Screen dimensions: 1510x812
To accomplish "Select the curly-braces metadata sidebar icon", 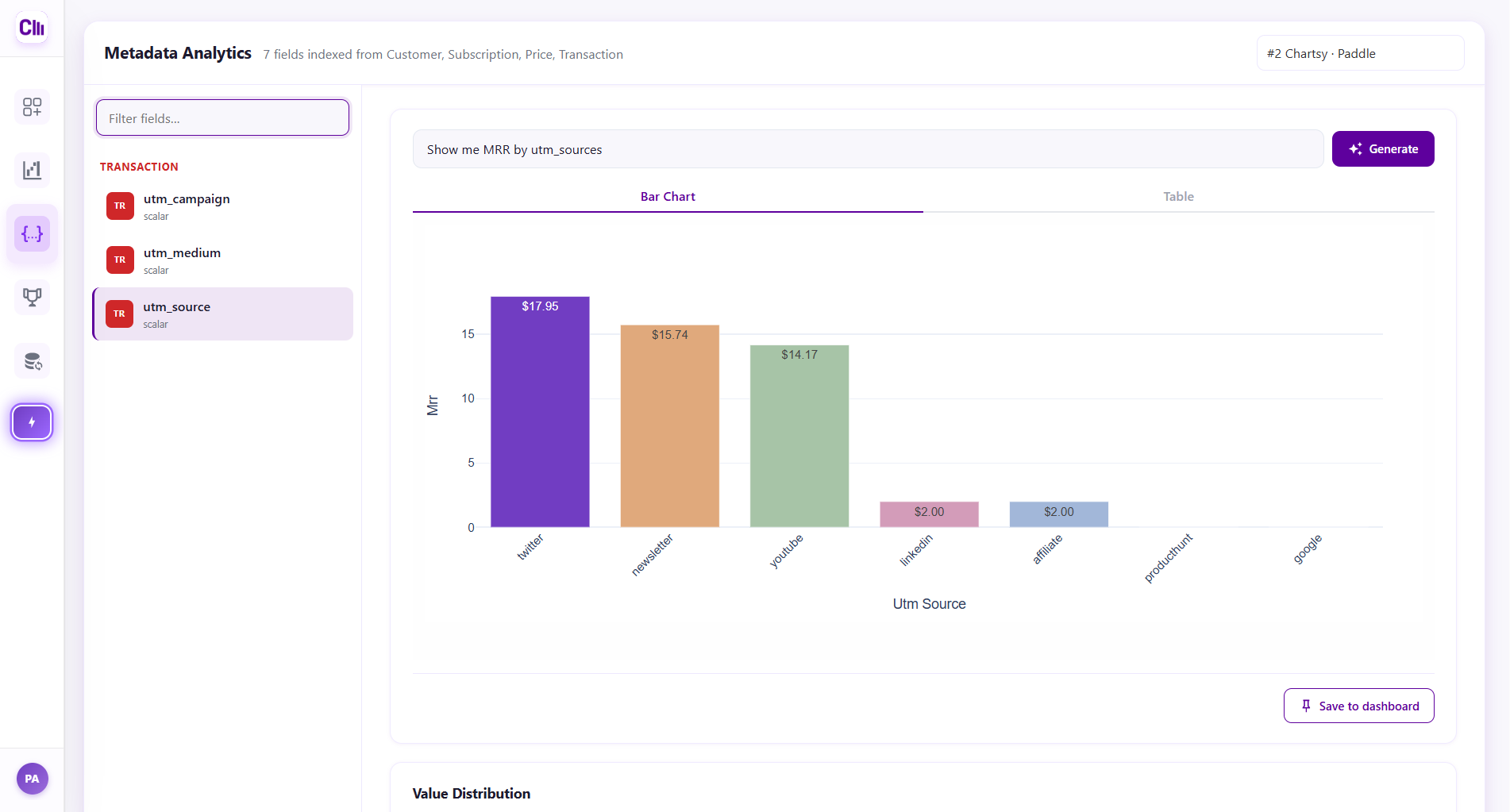I will tap(32, 234).
